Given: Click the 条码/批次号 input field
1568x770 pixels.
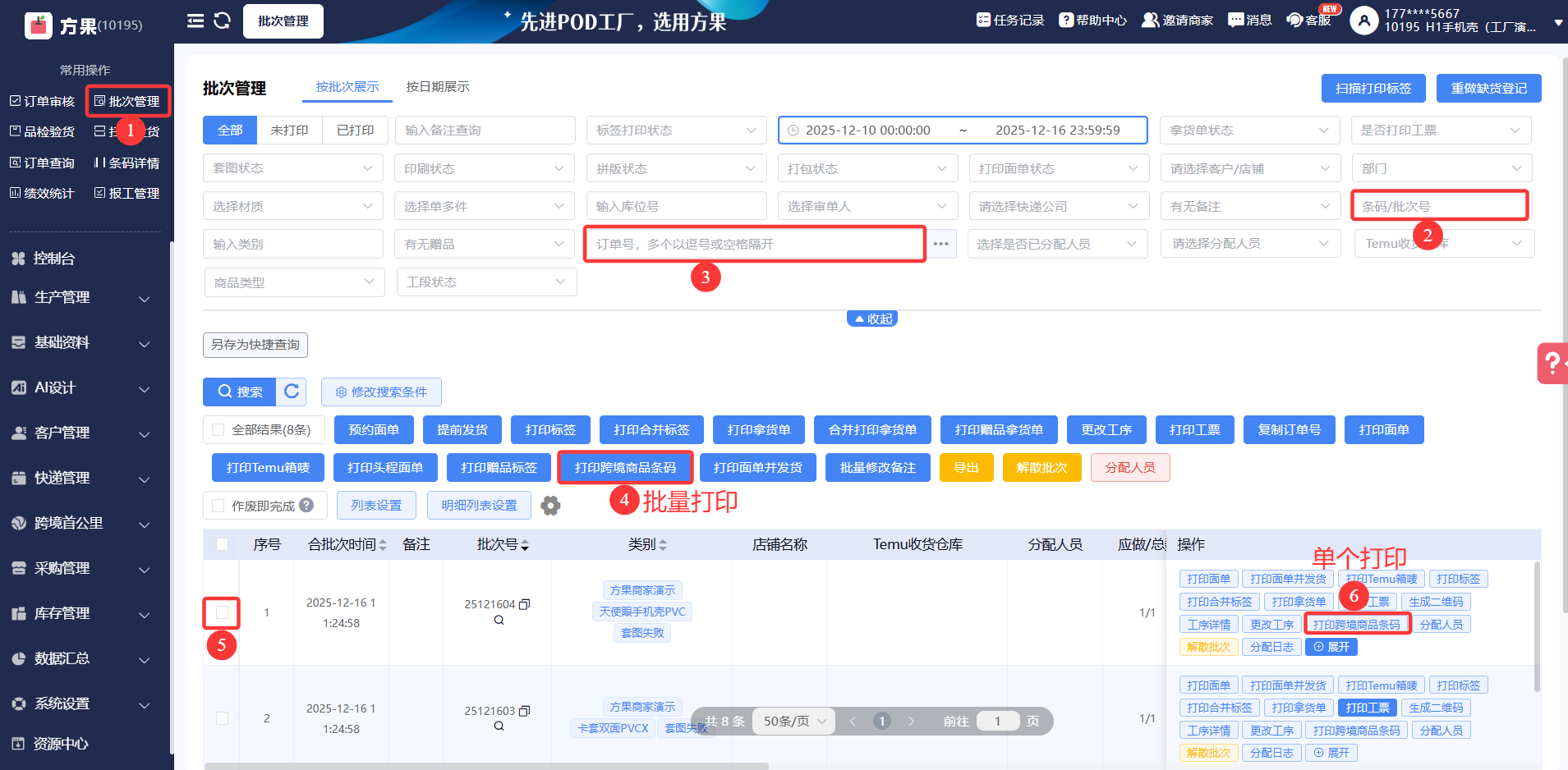Looking at the screenshot, I should pos(1440,206).
